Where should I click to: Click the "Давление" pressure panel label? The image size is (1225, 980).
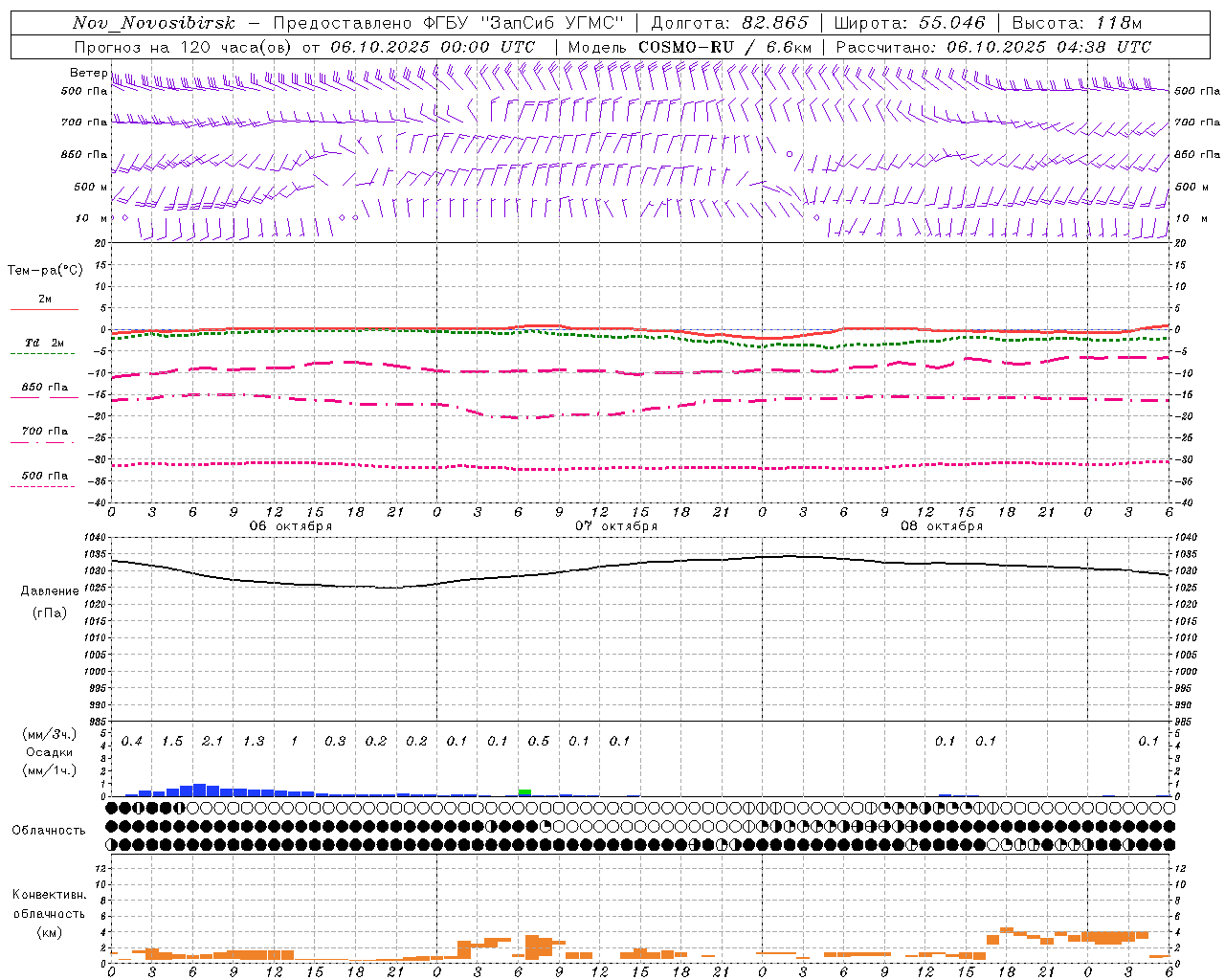coord(48,591)
